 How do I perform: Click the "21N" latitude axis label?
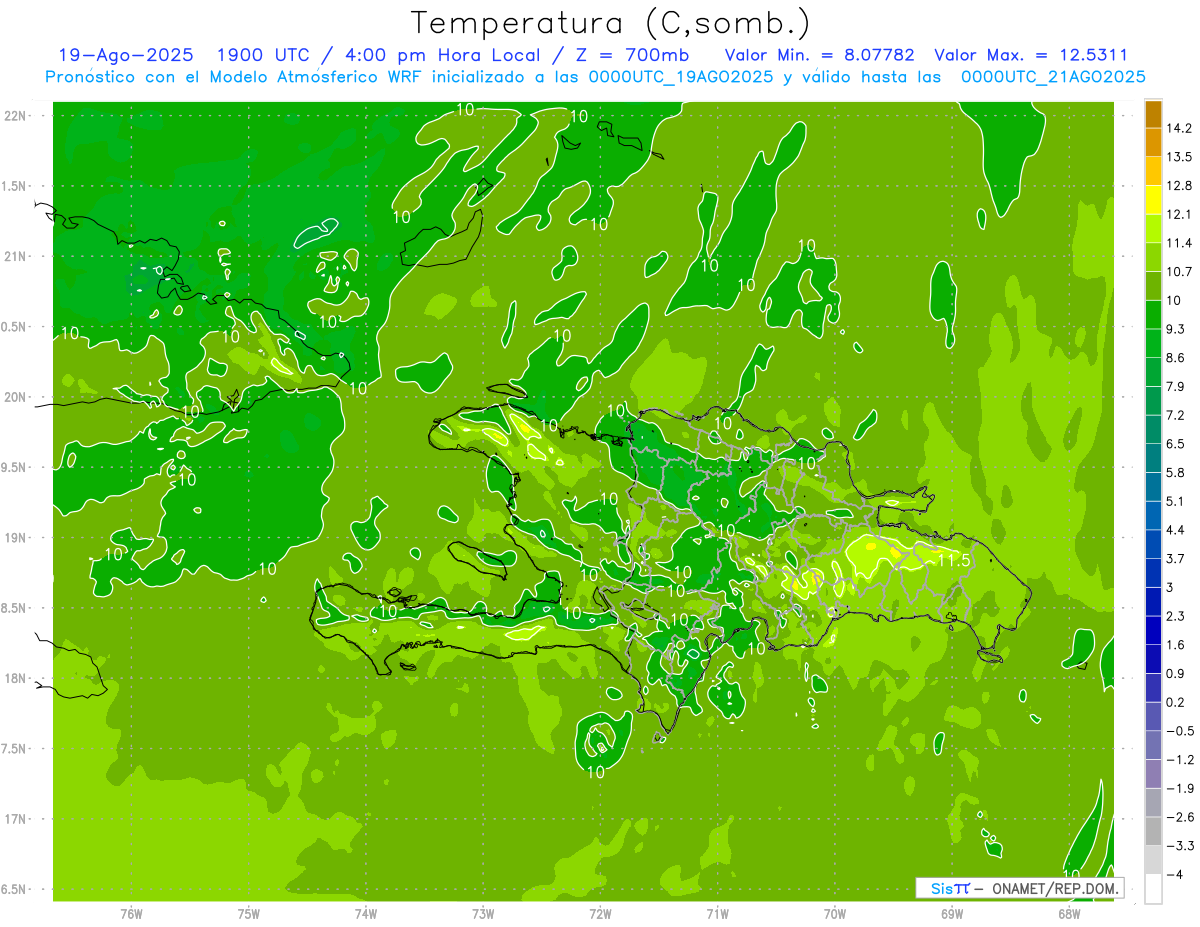coord(14,256)
